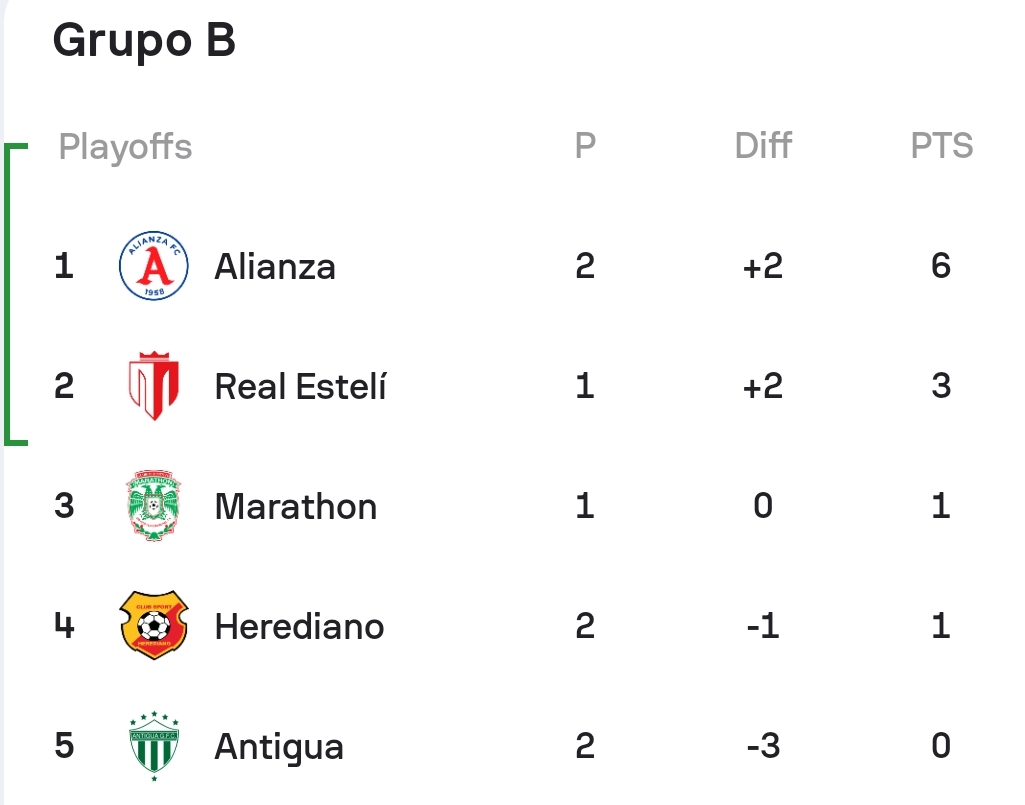Open the Real Estelí team link

(x=300, y=386)
